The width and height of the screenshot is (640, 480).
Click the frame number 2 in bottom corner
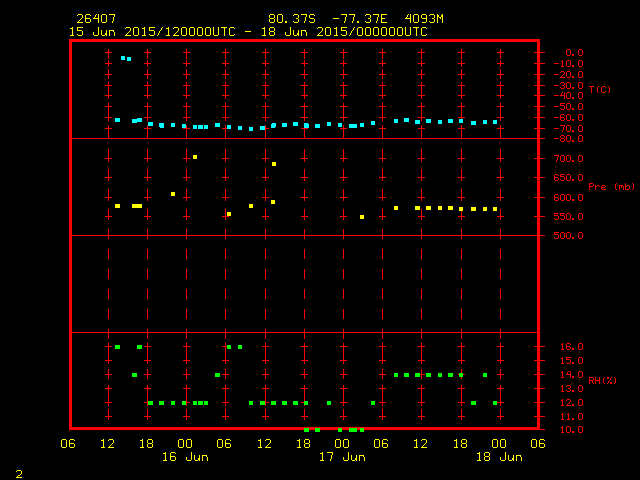click(18, 473)
